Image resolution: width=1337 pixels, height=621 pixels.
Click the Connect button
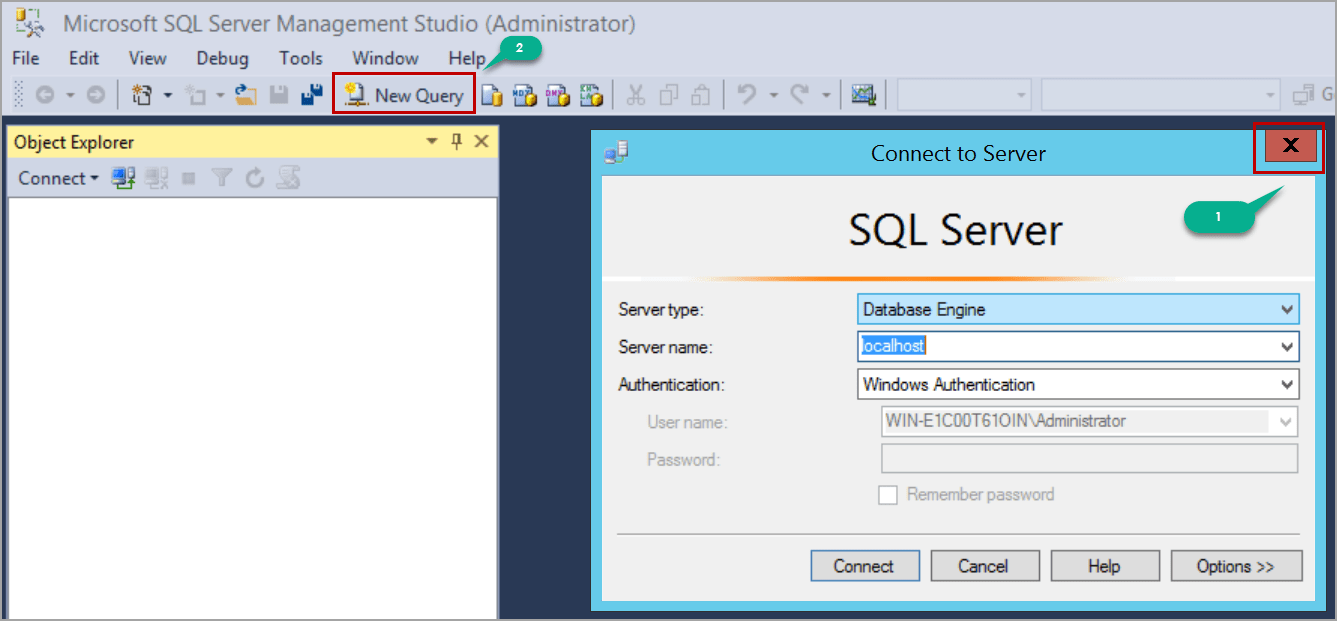pyautogui.click(x=864, y=565)
